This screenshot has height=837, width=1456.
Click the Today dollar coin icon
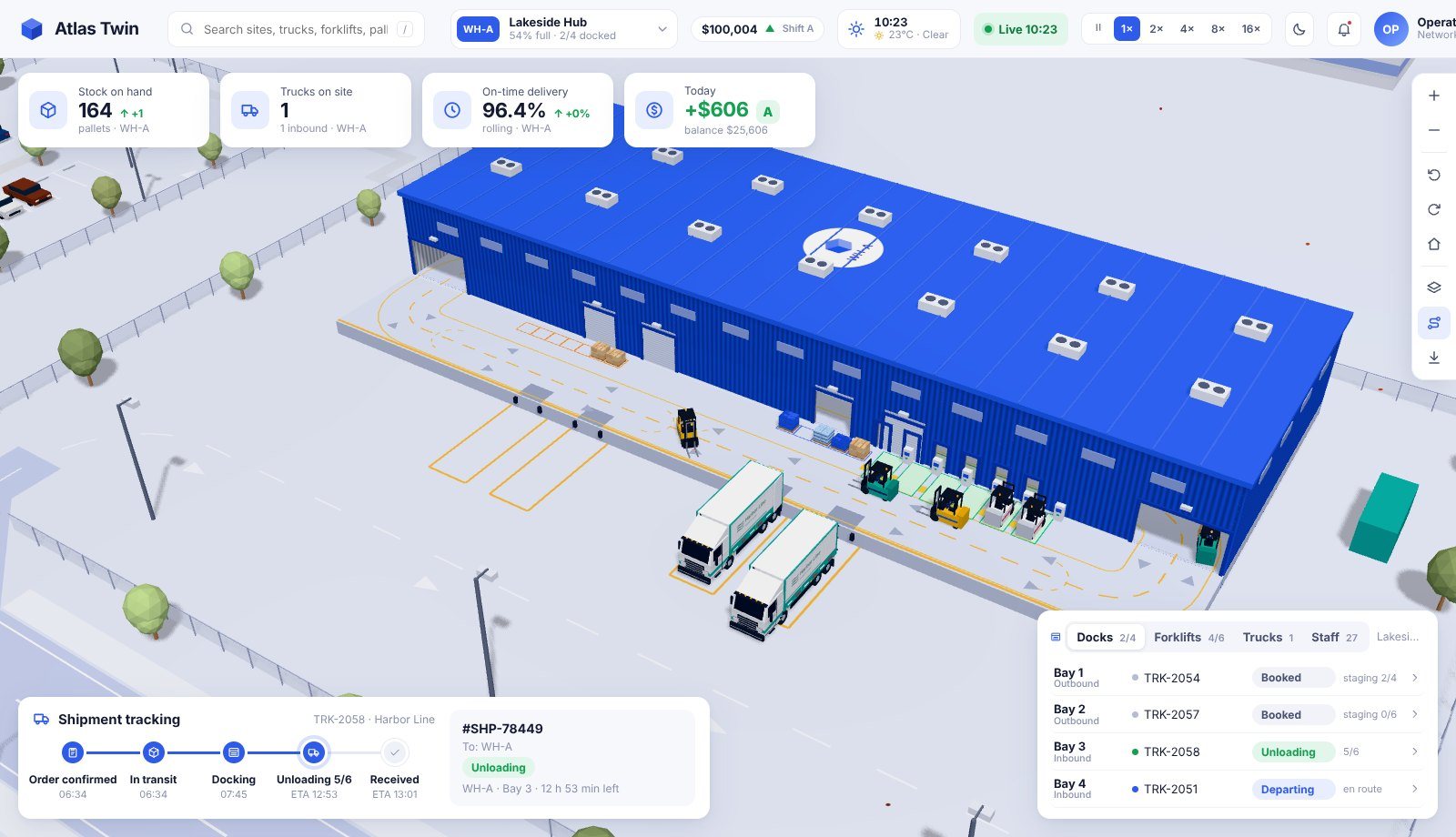[x=654, y=110]
